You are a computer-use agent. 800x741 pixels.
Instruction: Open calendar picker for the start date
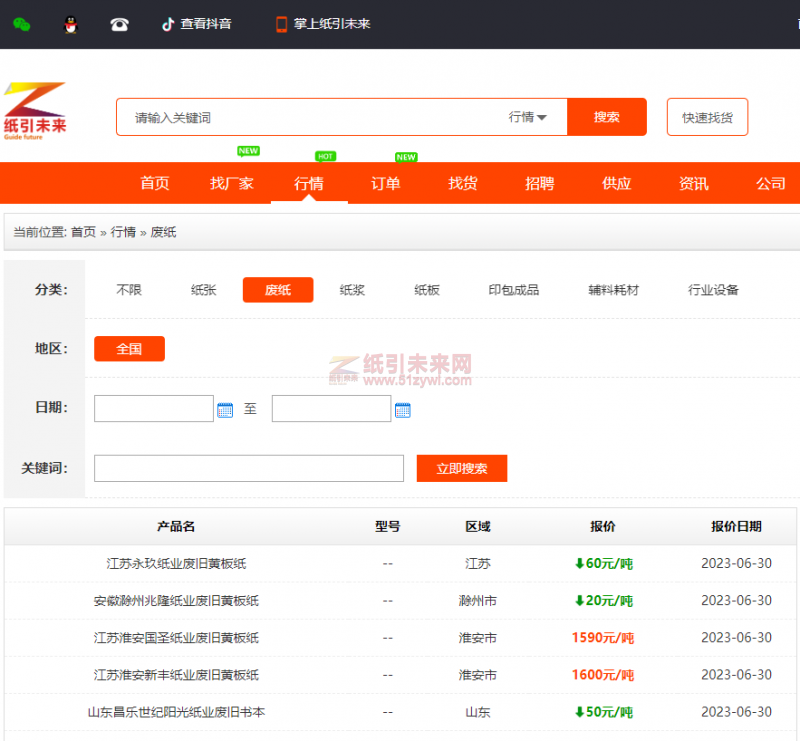[x=223, y=408]
